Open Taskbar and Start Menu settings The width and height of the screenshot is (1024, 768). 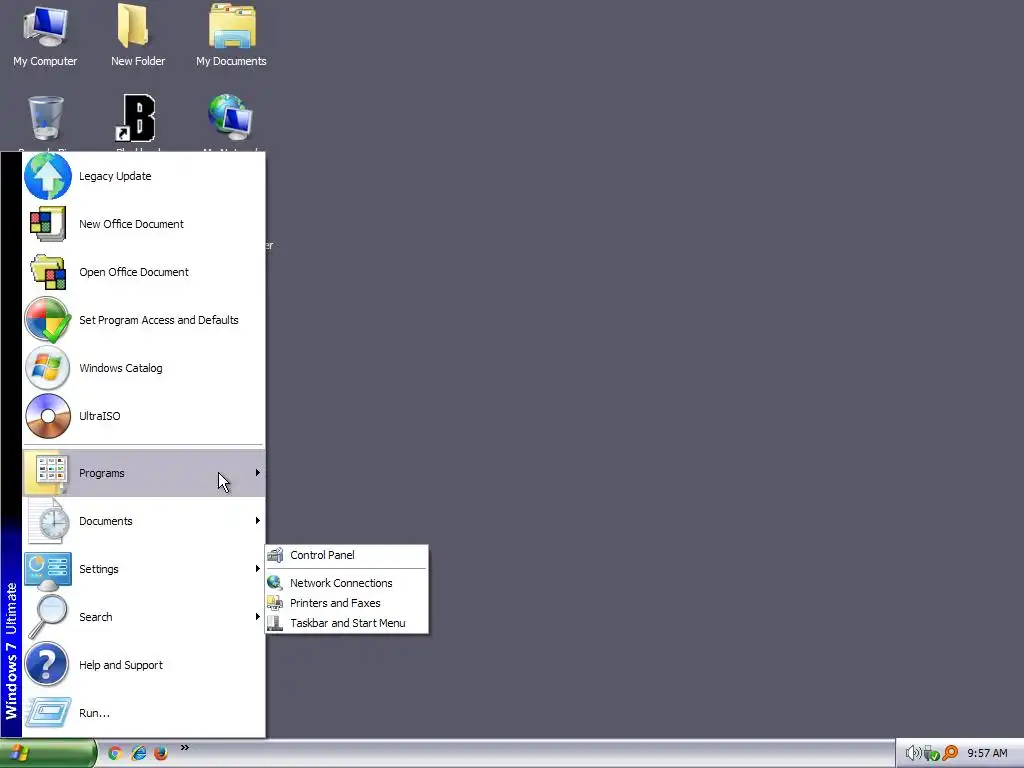347,623
